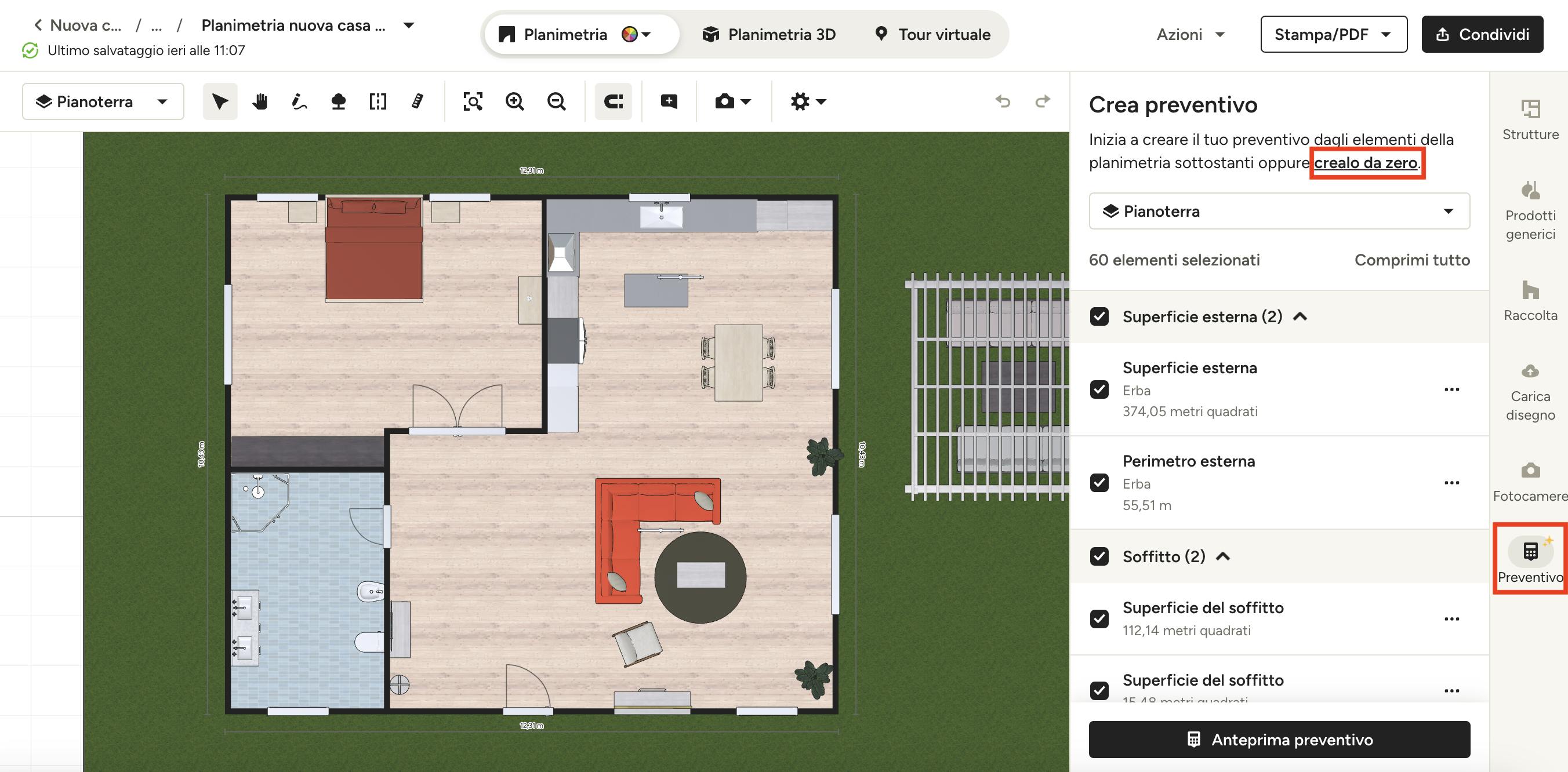Open options for Superficie del soffitto 112,14
Viewport: 1568px width, 772px height.
[x=1452, y=618]
